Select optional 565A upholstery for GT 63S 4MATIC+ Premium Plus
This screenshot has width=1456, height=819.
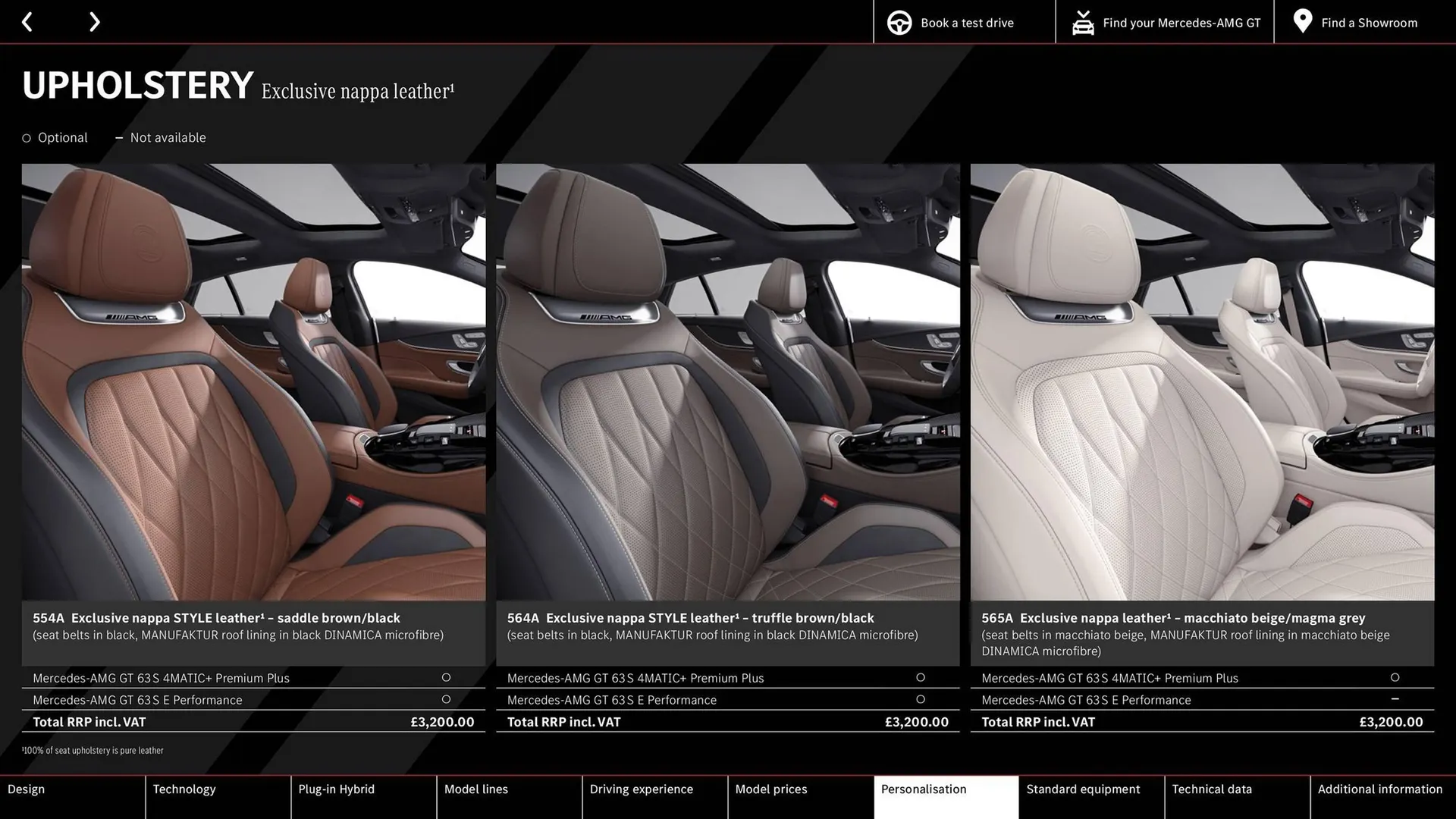tap(1396, 677)
